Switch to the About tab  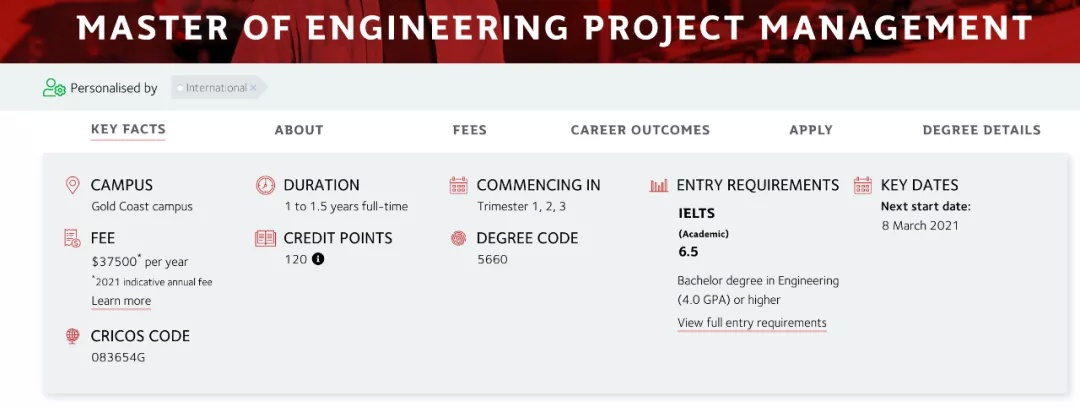299,130
